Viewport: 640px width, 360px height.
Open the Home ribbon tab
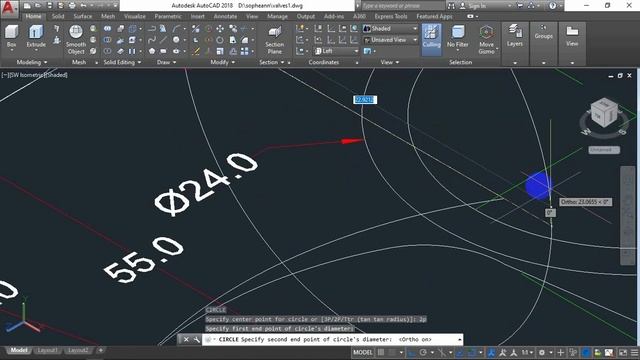(33, 16)
